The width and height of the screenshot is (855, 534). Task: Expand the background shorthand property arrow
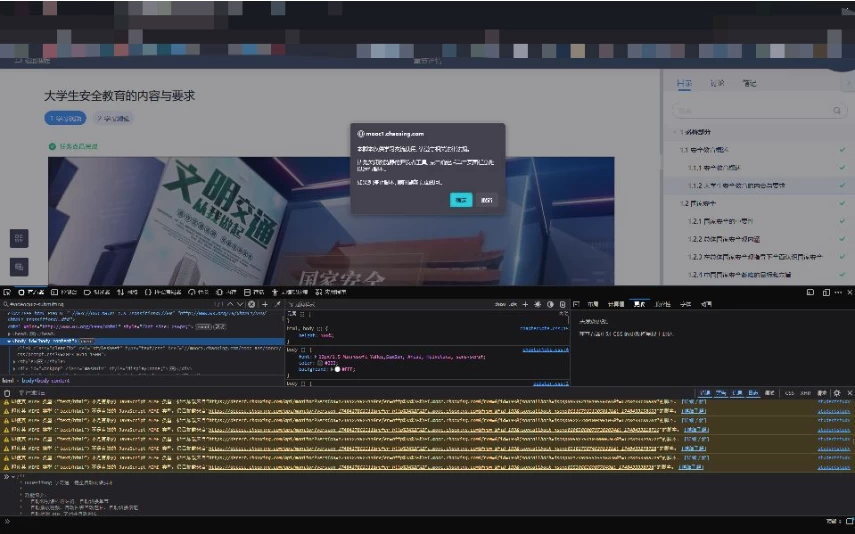point(331,369)
